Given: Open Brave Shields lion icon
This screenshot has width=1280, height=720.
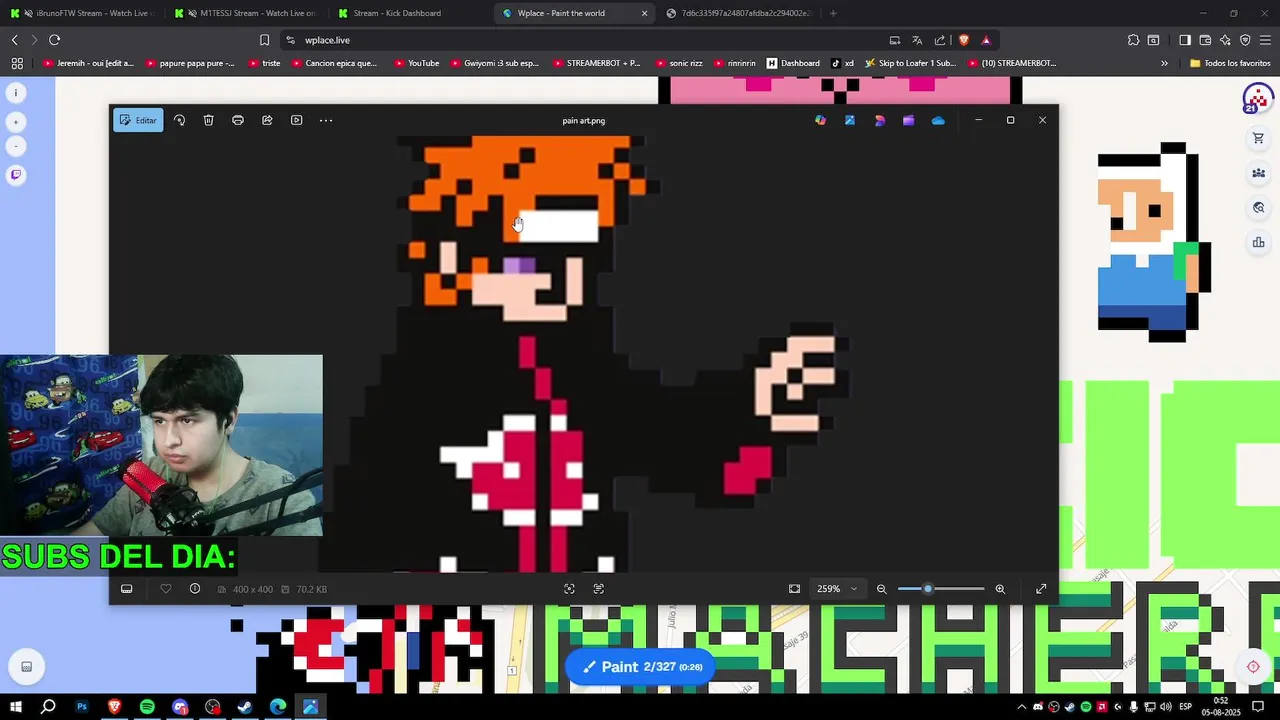Looking at the screenshot, I should pyautogui.click(x=964, y=40).
